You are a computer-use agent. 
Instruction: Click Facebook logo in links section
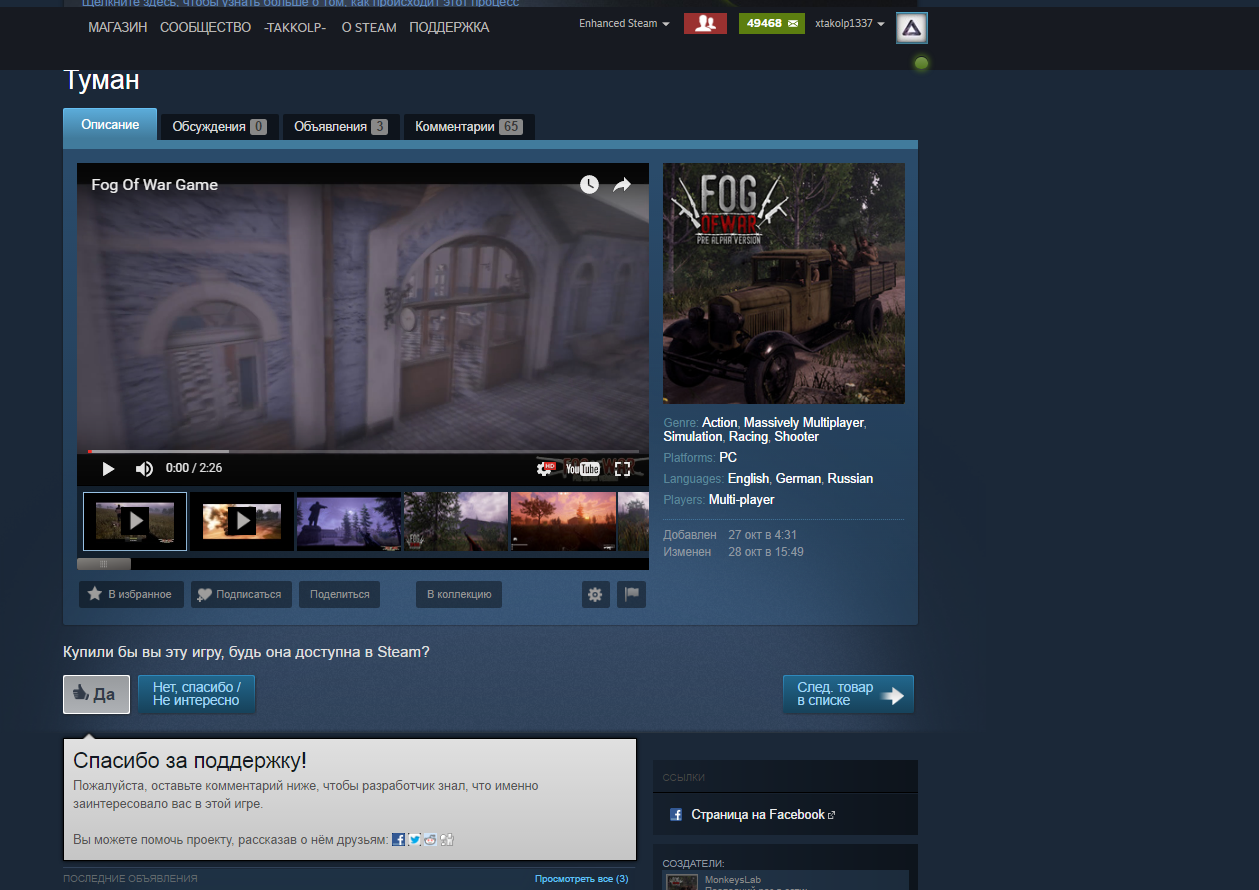point(676,815)
